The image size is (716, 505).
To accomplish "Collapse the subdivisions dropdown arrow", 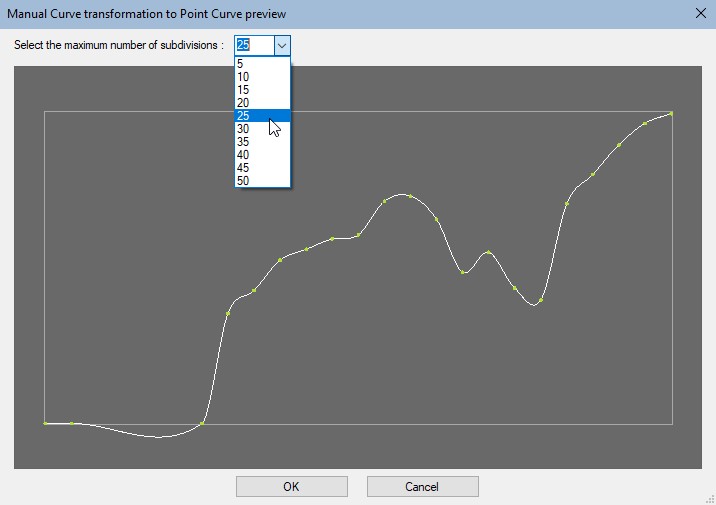I will tap(282, 45).
